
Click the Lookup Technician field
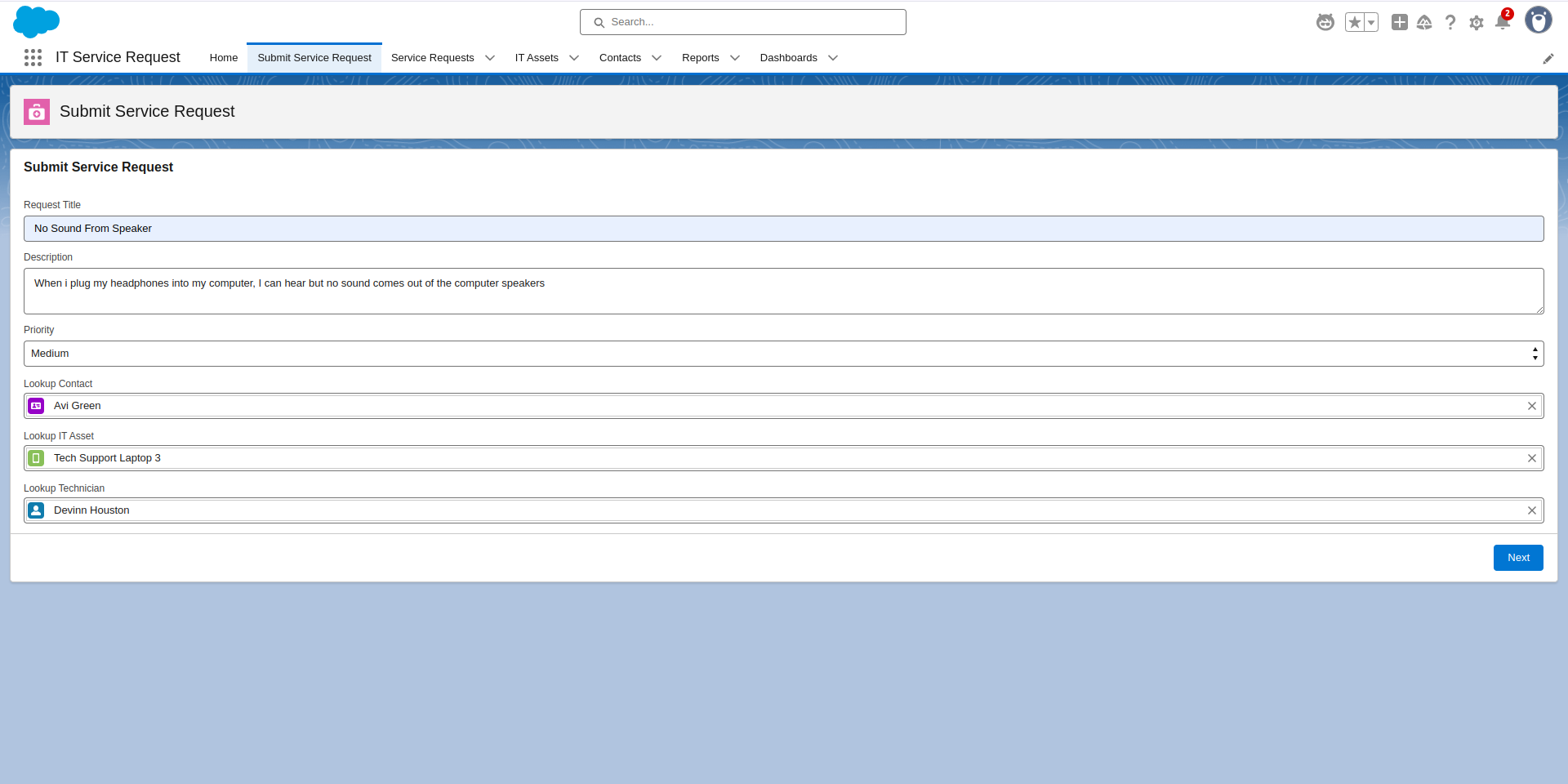coord(784,510)
